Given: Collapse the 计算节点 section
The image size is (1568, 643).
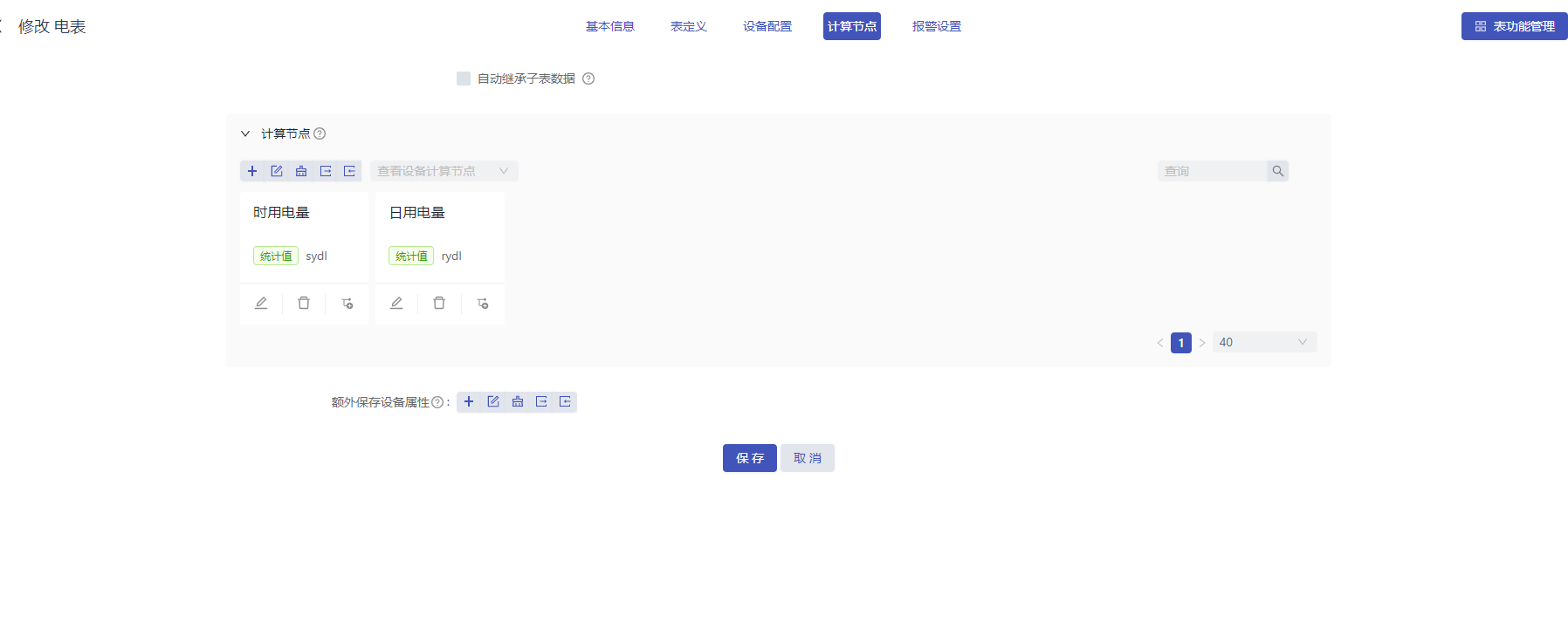Looking at the screenshot, I should (245, 133).
